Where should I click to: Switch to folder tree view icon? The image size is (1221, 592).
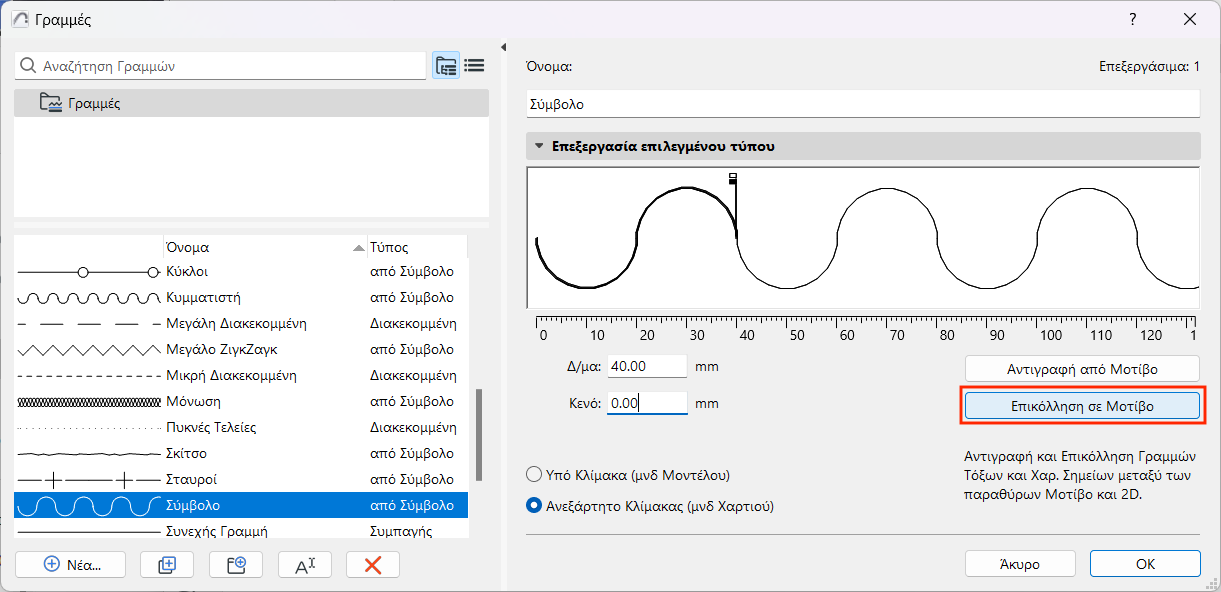coord(446,66)
